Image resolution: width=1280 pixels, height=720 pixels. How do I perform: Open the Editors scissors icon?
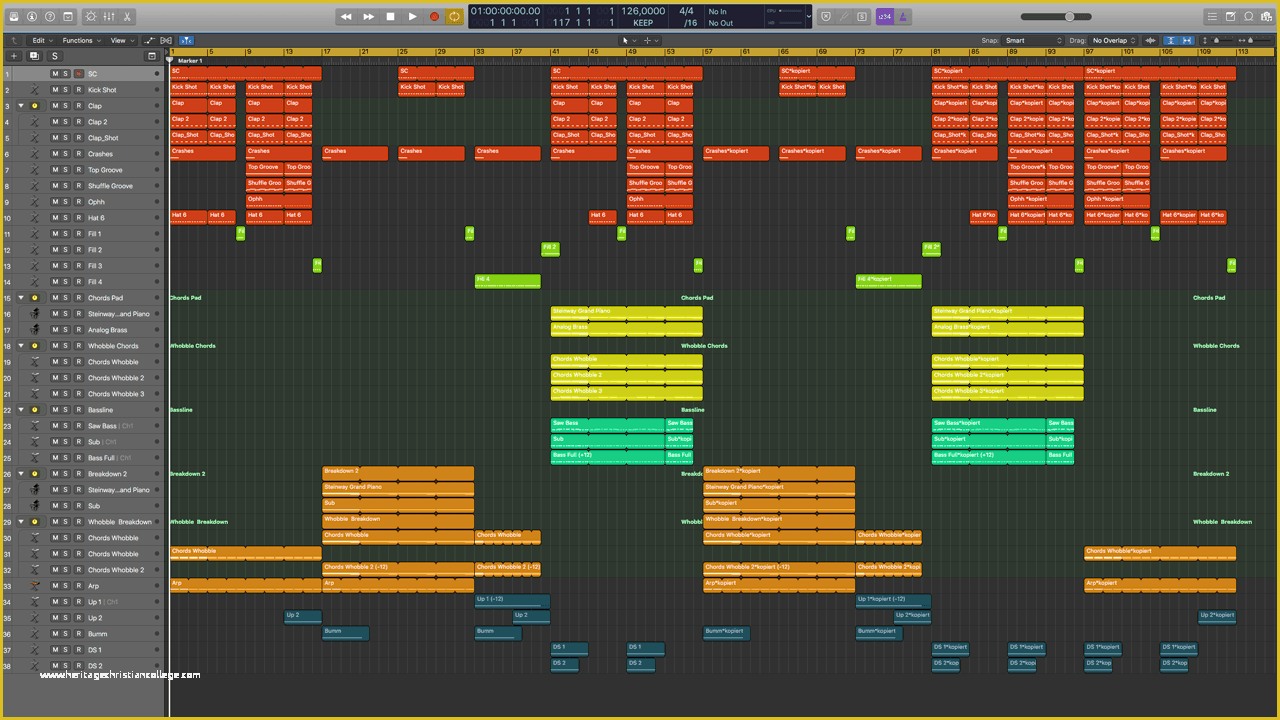(127, 17)
